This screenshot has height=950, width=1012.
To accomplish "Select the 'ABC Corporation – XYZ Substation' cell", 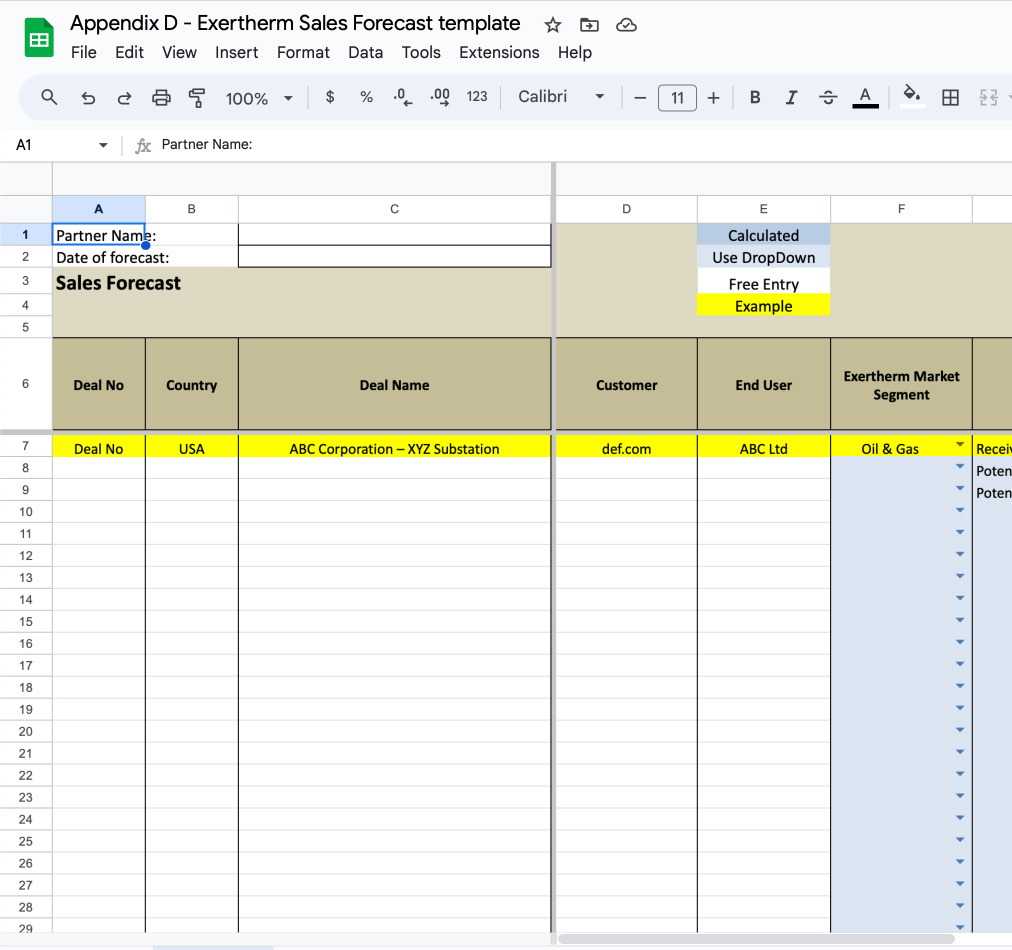I will [394, 447].
